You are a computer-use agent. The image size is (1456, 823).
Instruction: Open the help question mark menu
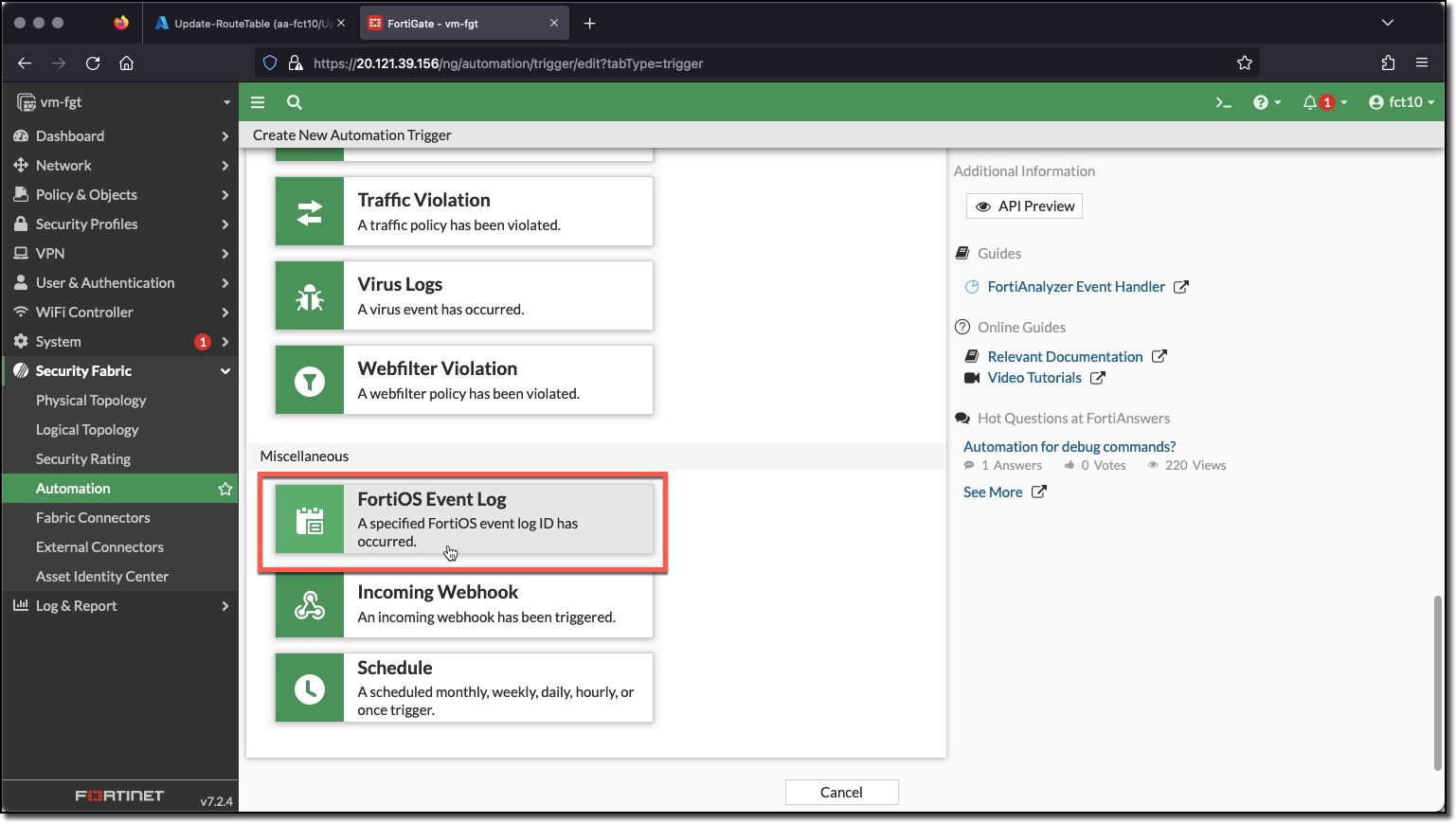[1267, 102]
